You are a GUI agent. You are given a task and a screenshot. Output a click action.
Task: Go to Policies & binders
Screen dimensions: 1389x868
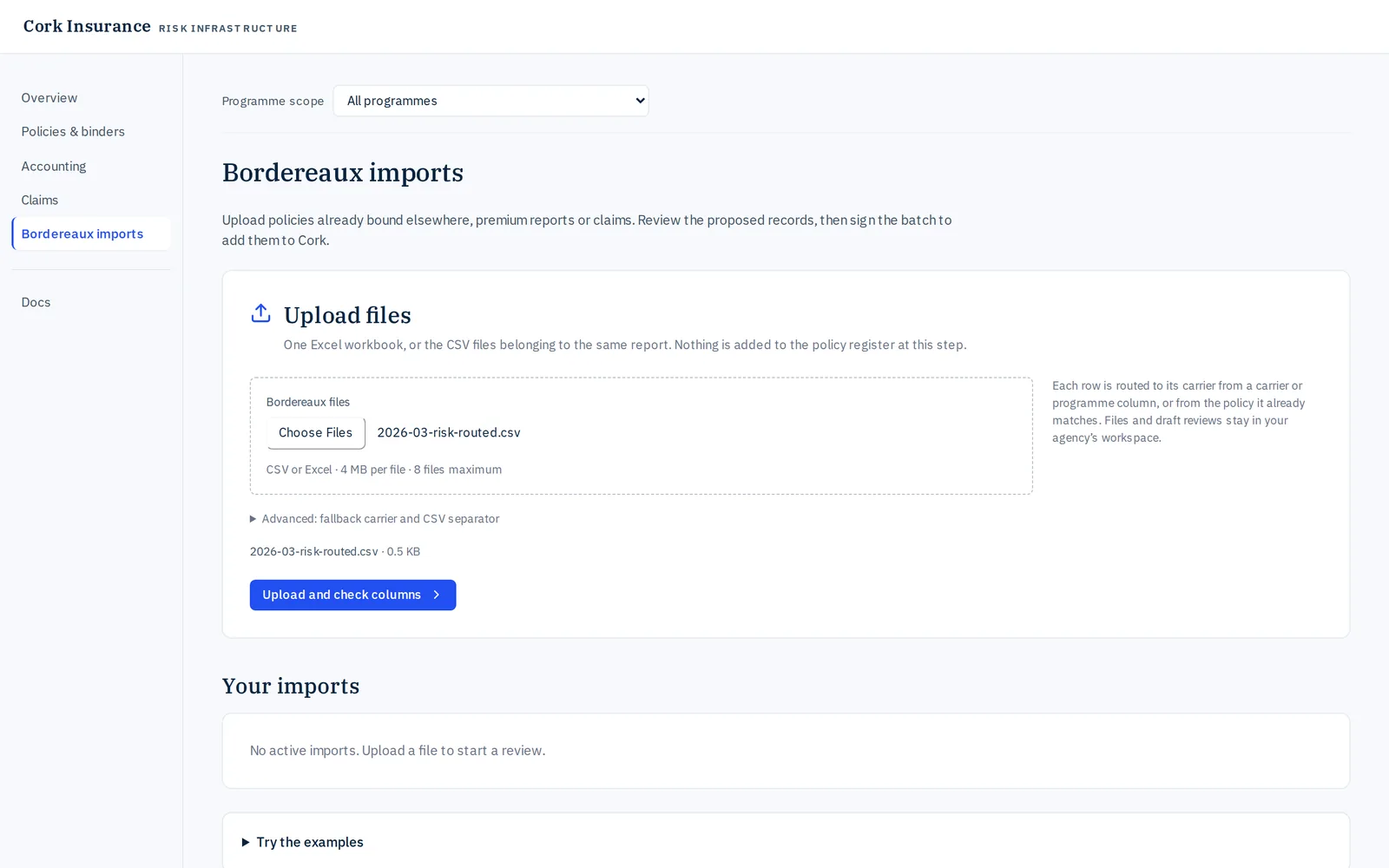(x=73, y=132)
